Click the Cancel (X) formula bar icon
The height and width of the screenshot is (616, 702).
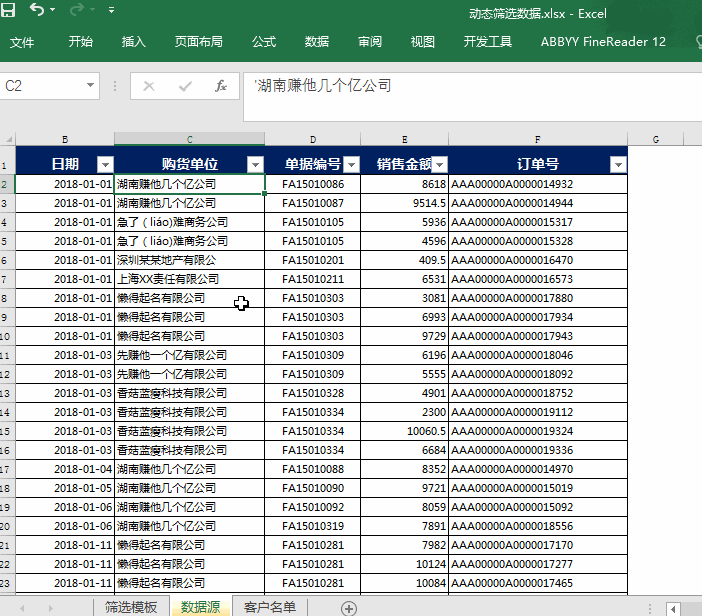149,86
